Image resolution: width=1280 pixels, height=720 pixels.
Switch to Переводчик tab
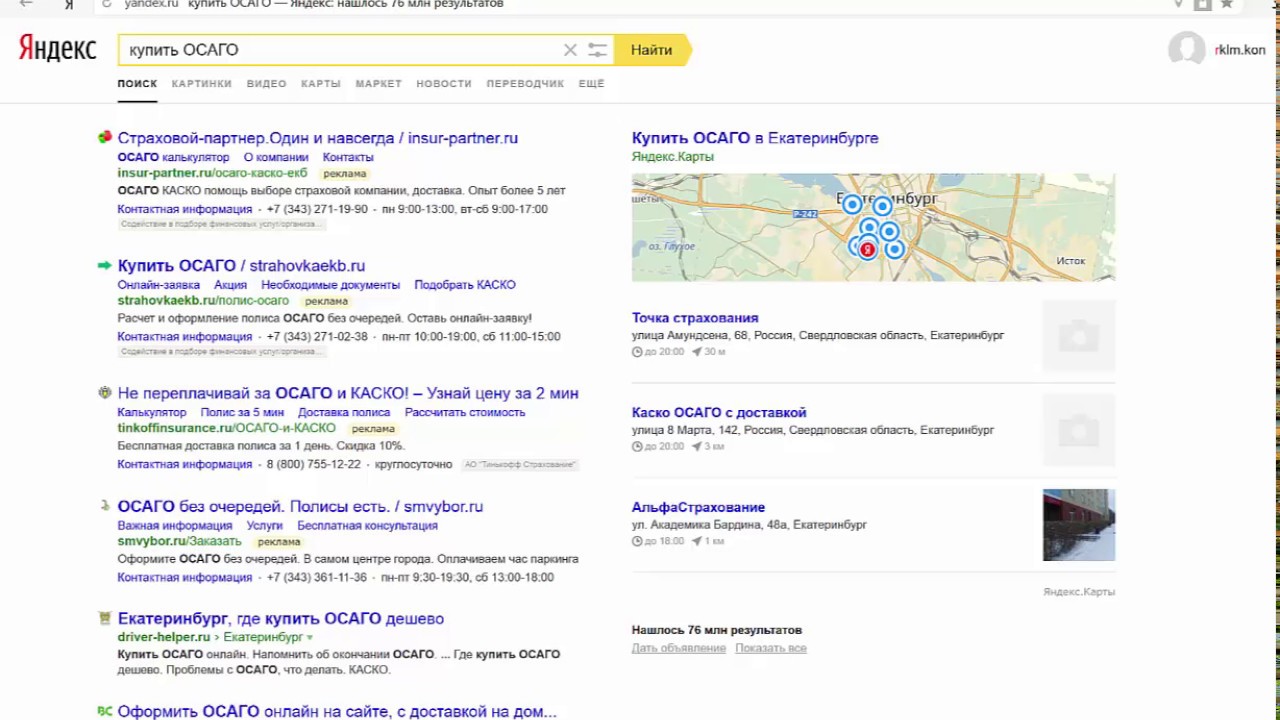click(x=525, y=84)
